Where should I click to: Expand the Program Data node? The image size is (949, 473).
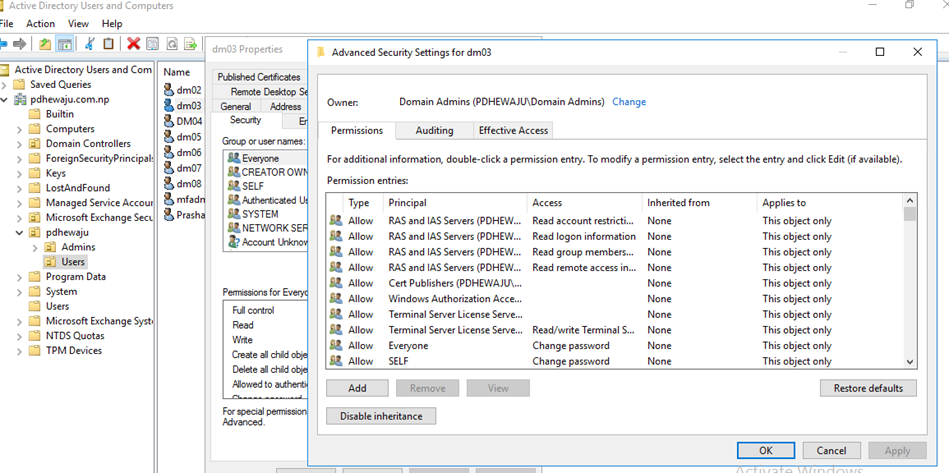(19, 276)
